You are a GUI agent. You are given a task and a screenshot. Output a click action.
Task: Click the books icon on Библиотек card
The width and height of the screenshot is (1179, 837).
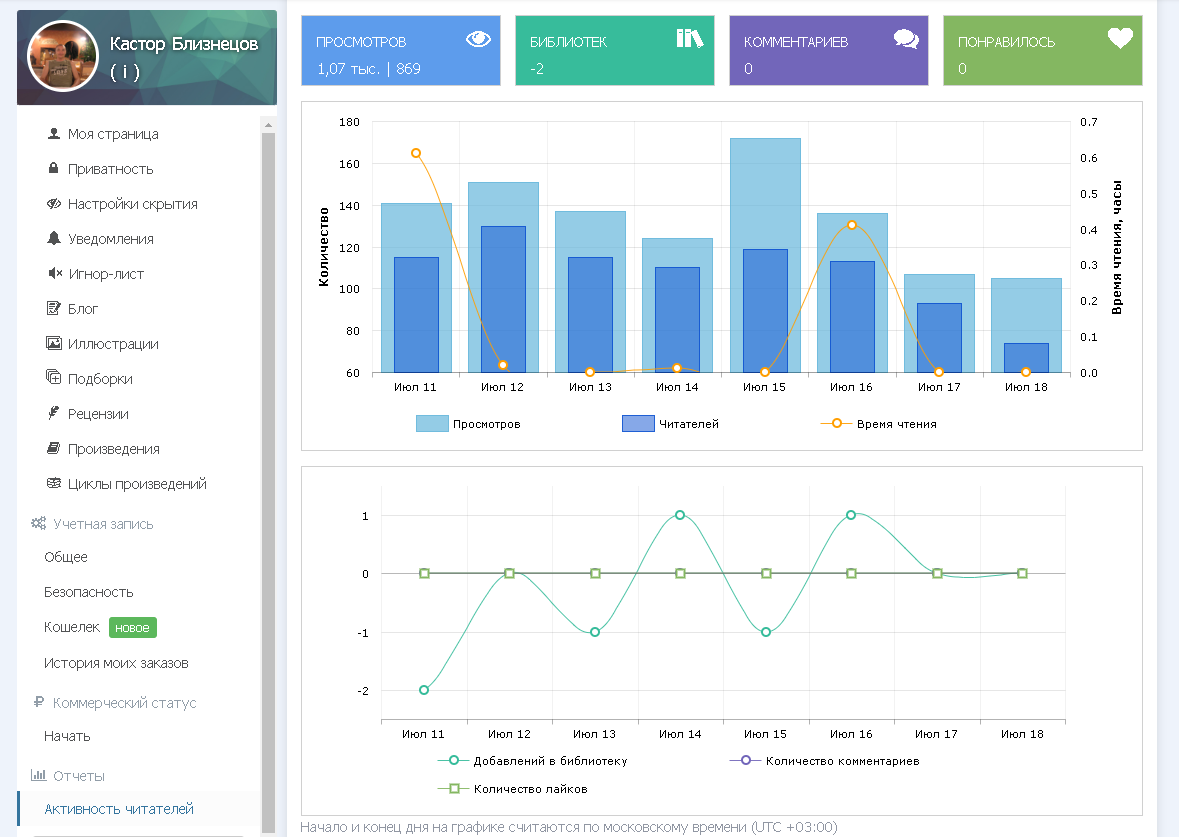(x=690, y=39)
